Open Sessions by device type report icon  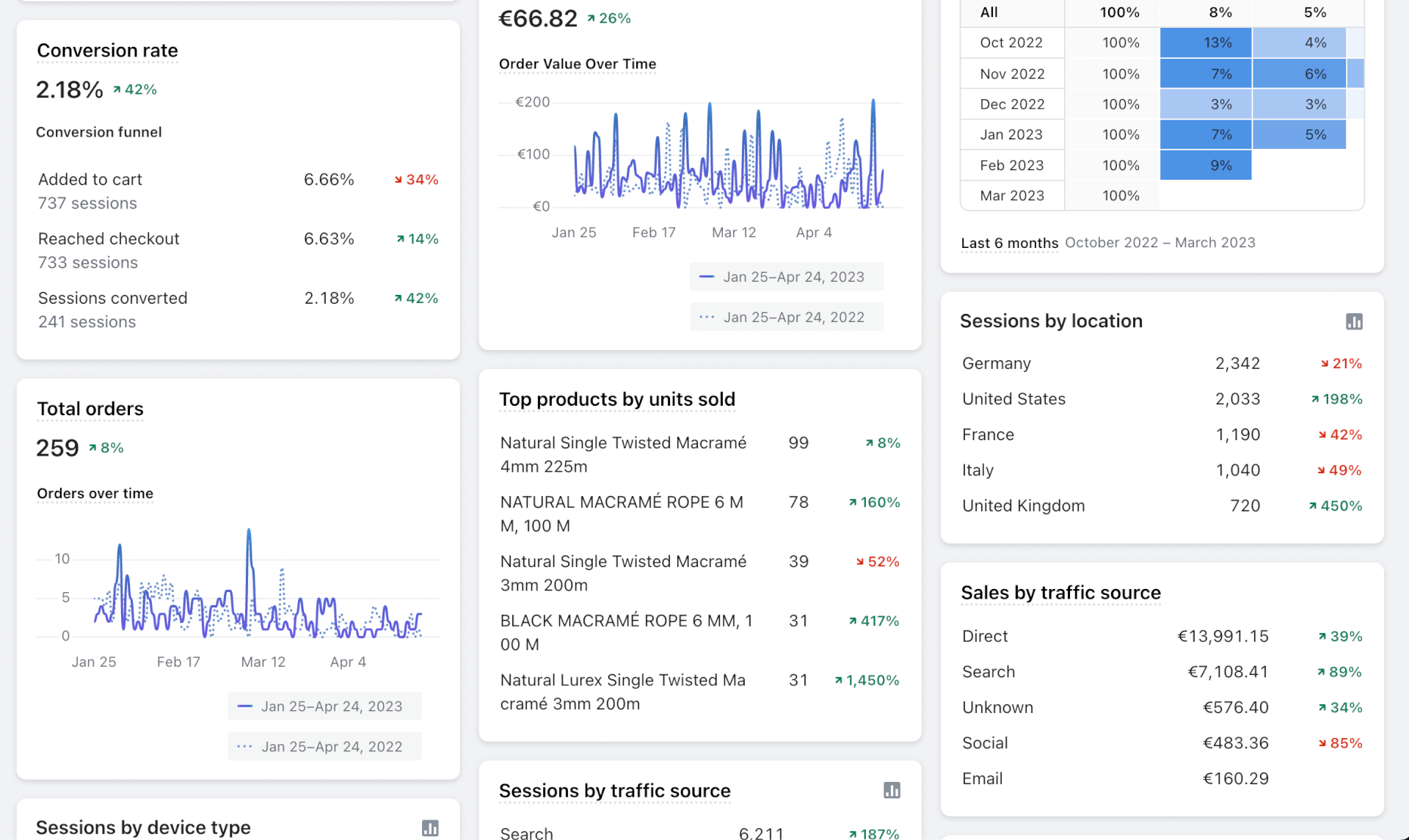tap(430, 828)
